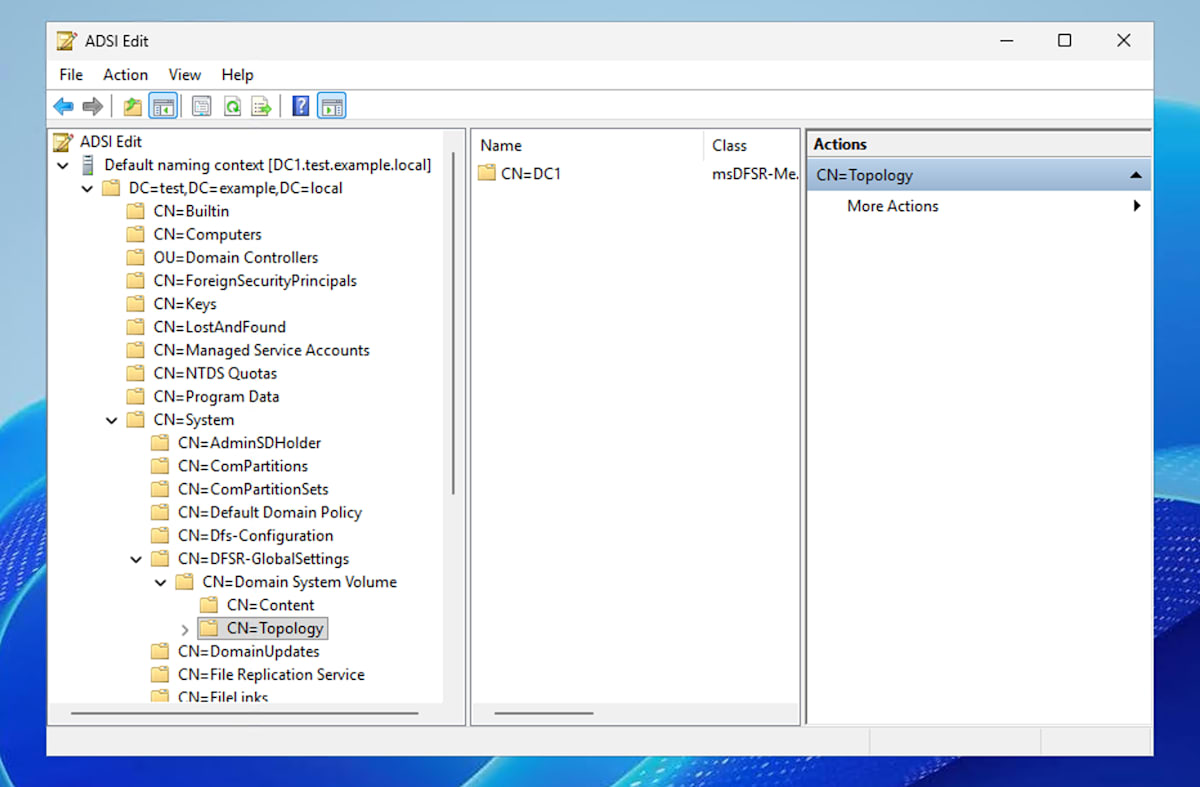1200x787 pixels.
Task: Refresh the view using the toolbar icon
Action: pyautogui.click(x=232, y=106)
